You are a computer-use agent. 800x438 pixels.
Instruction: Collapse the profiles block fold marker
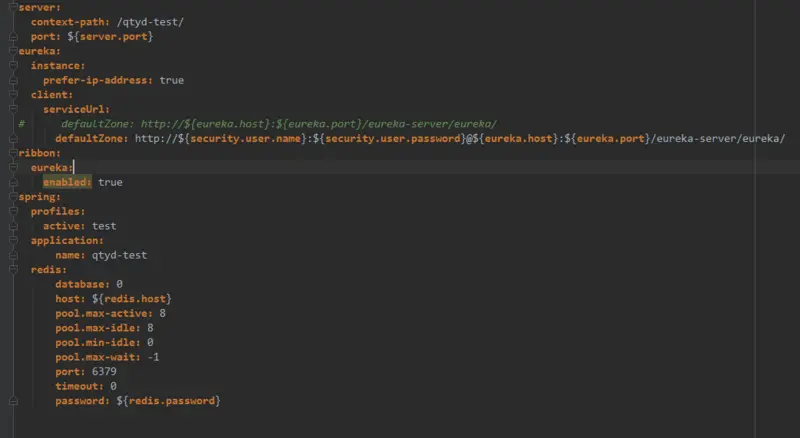pos(13,211)
